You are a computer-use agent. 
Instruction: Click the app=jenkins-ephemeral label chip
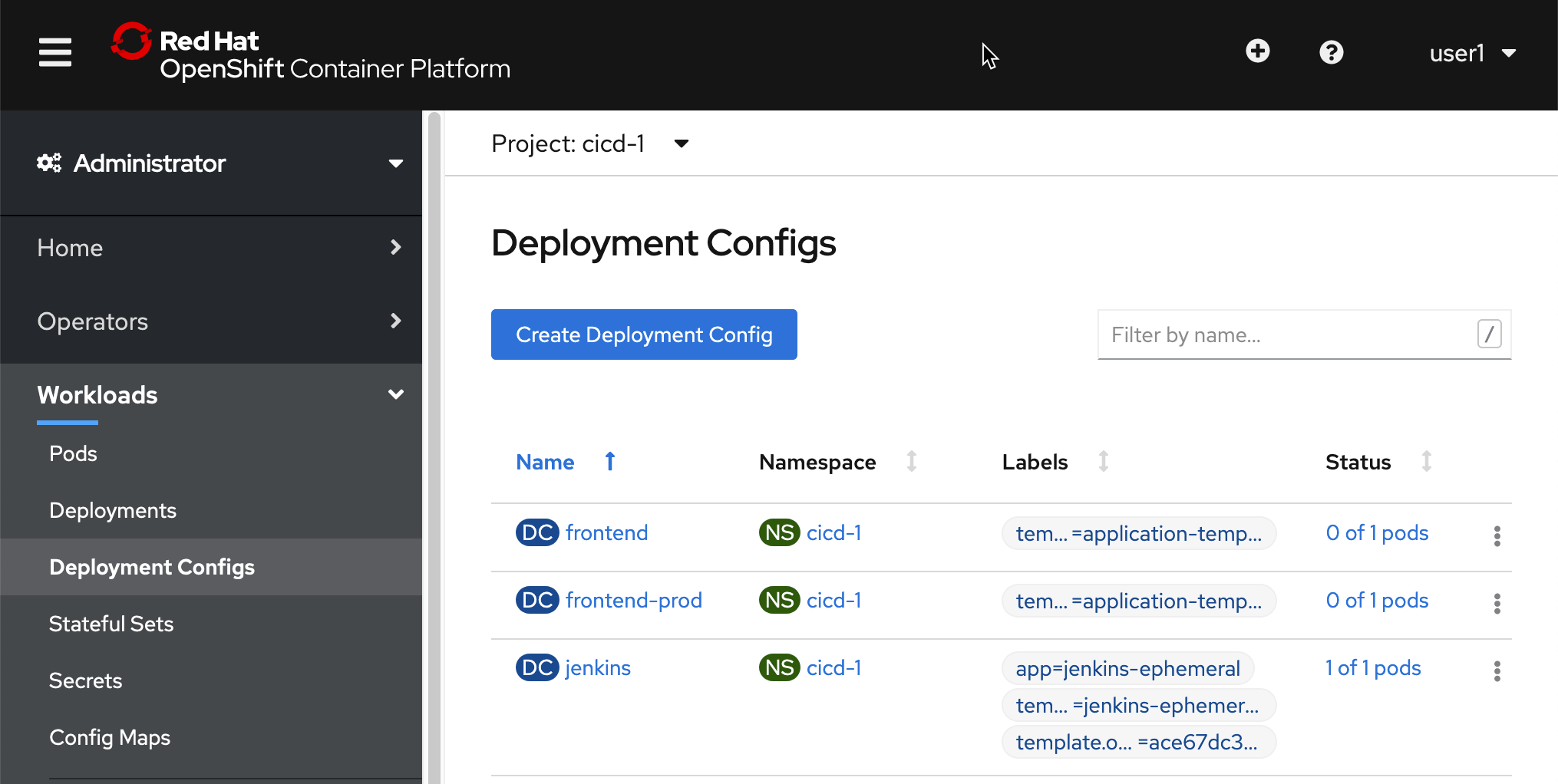click(x=1128, y=668)
